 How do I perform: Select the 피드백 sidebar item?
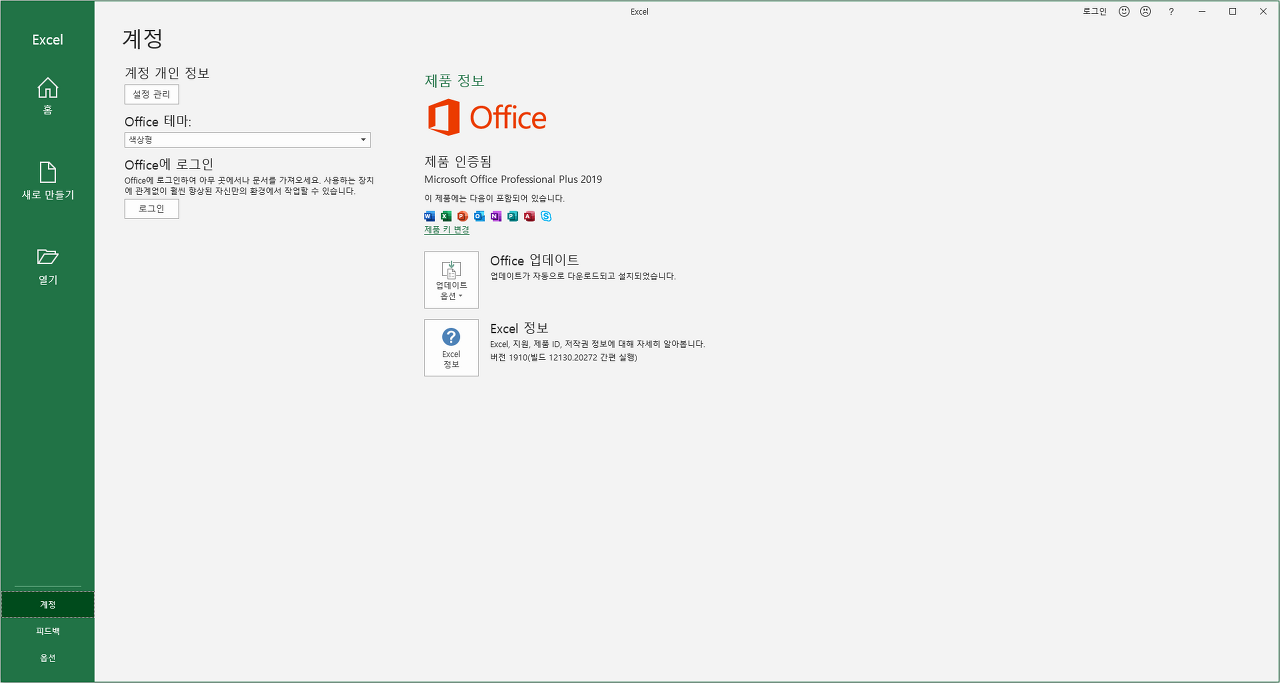click(x=47, y=631)
